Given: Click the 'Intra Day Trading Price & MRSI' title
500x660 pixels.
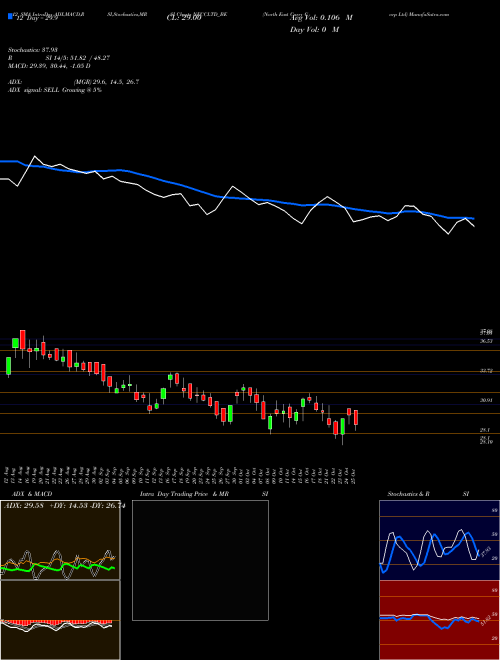Looking at the screenshot, I should point(204,494).
